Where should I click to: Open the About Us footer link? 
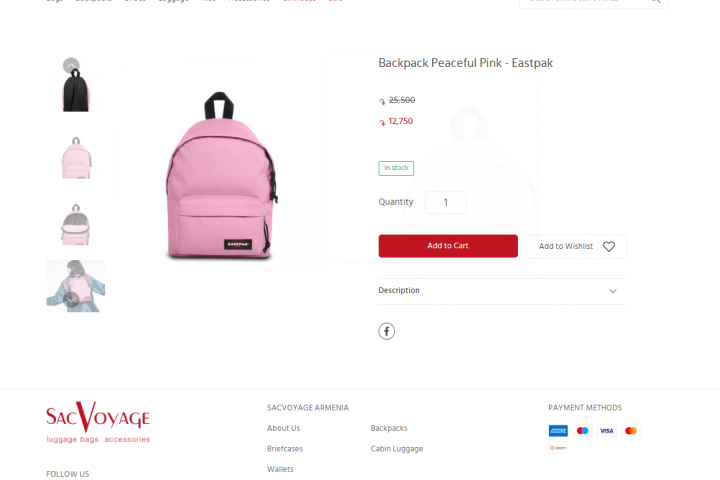pyautogui.click(x=283, y=428)
